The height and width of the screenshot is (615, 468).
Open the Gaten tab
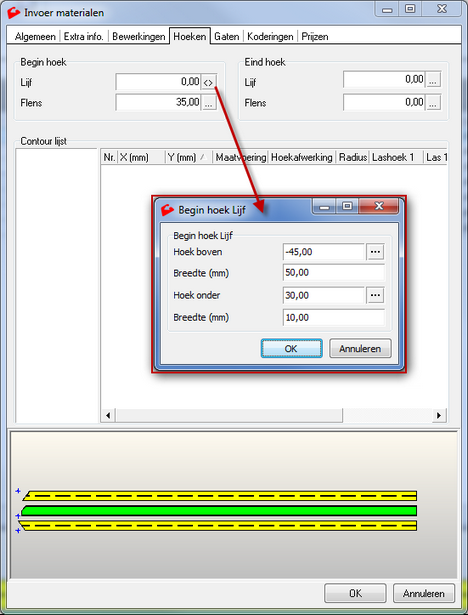click(227, 37)
